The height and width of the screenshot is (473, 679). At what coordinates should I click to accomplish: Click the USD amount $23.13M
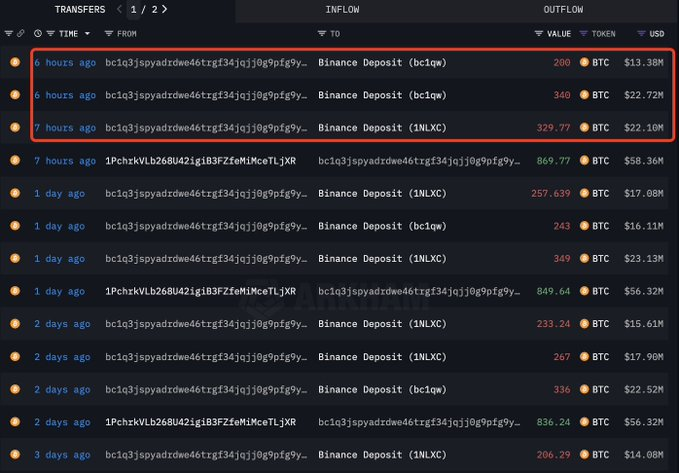(643, 259)
